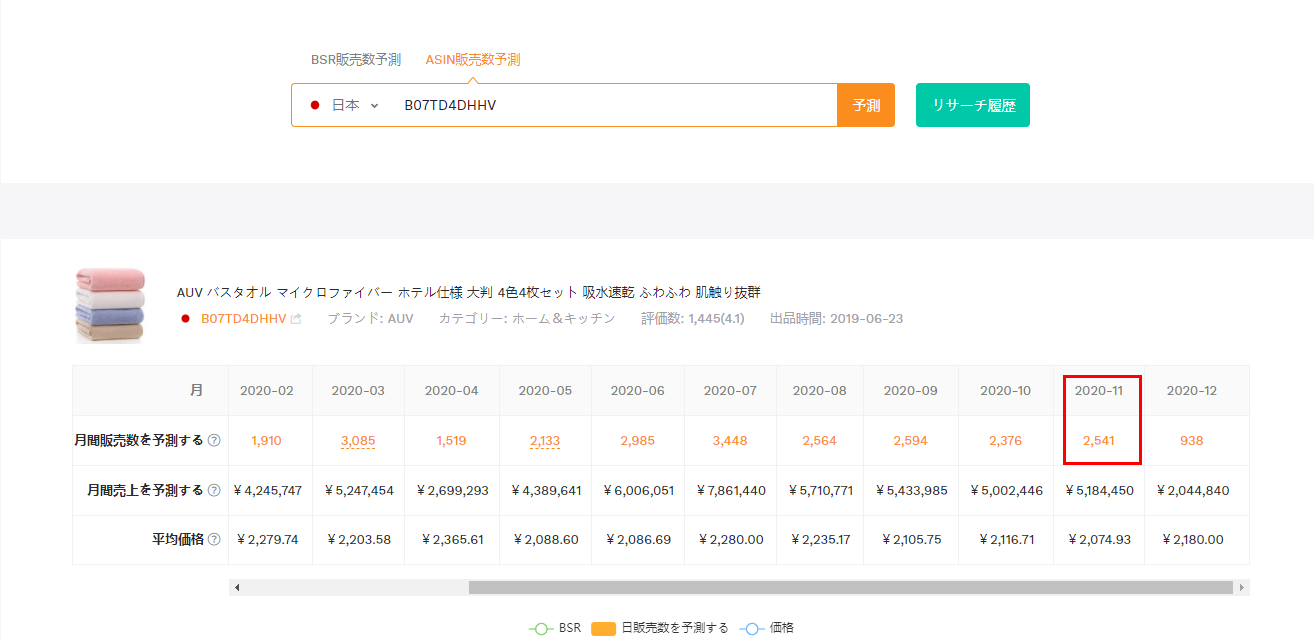The height and width of the screenshot is (641, 1314).
Task: Click 評価数: 1,445(4.1) text
Action: [x=693, y=318]
